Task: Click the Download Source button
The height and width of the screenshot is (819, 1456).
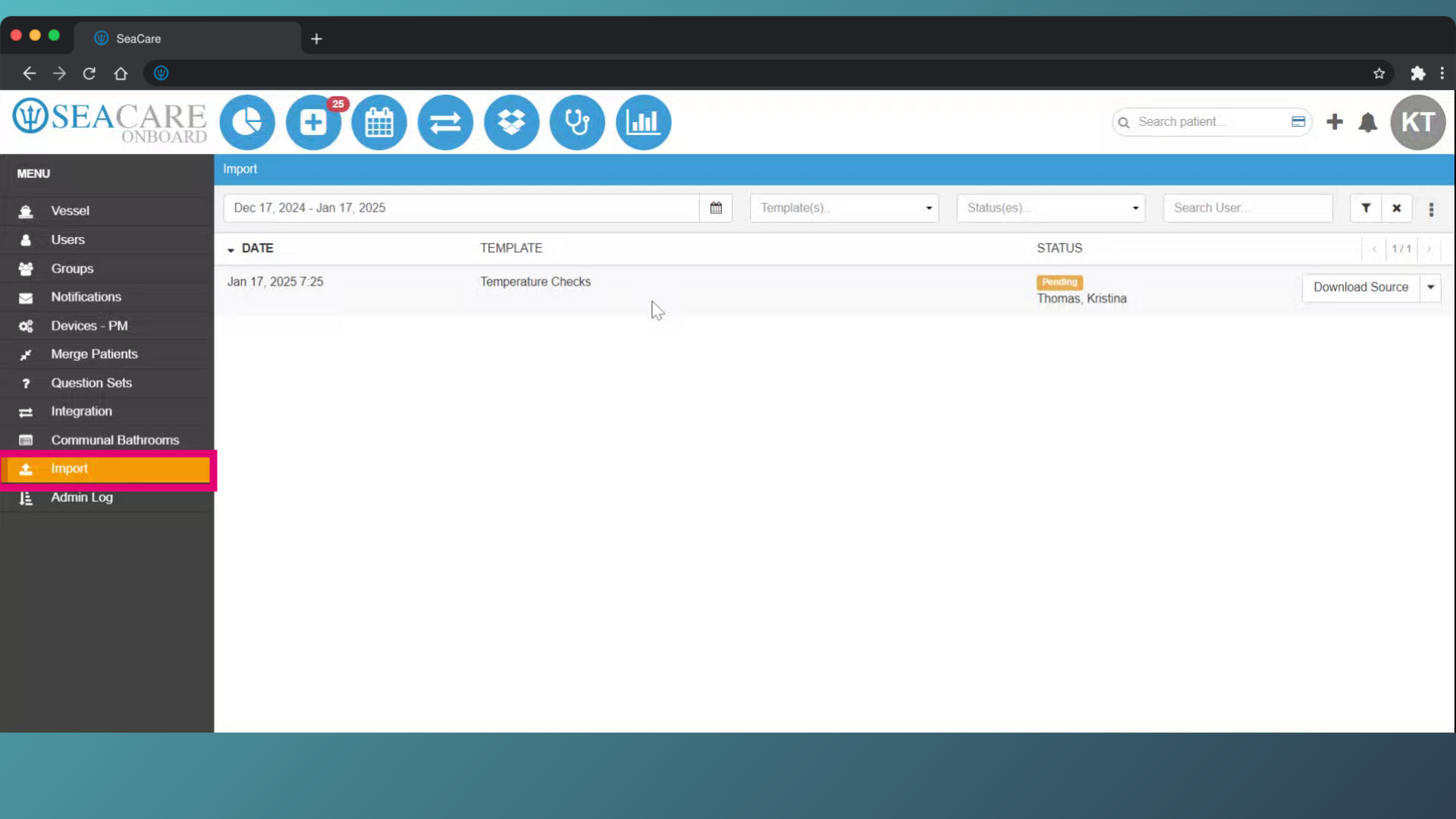Action: pos(1361,287)
